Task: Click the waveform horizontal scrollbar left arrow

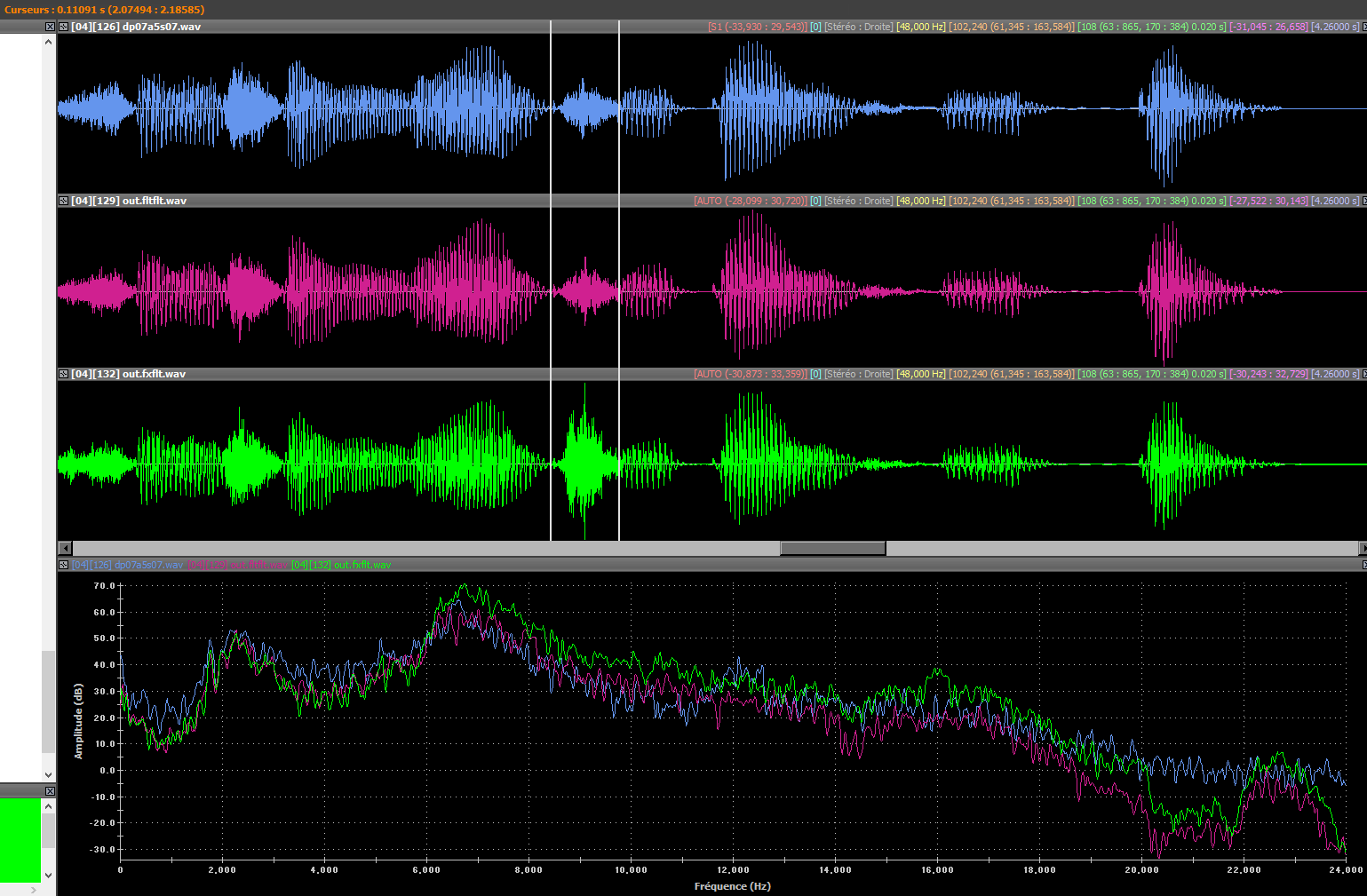Action: tap(65, 548)
